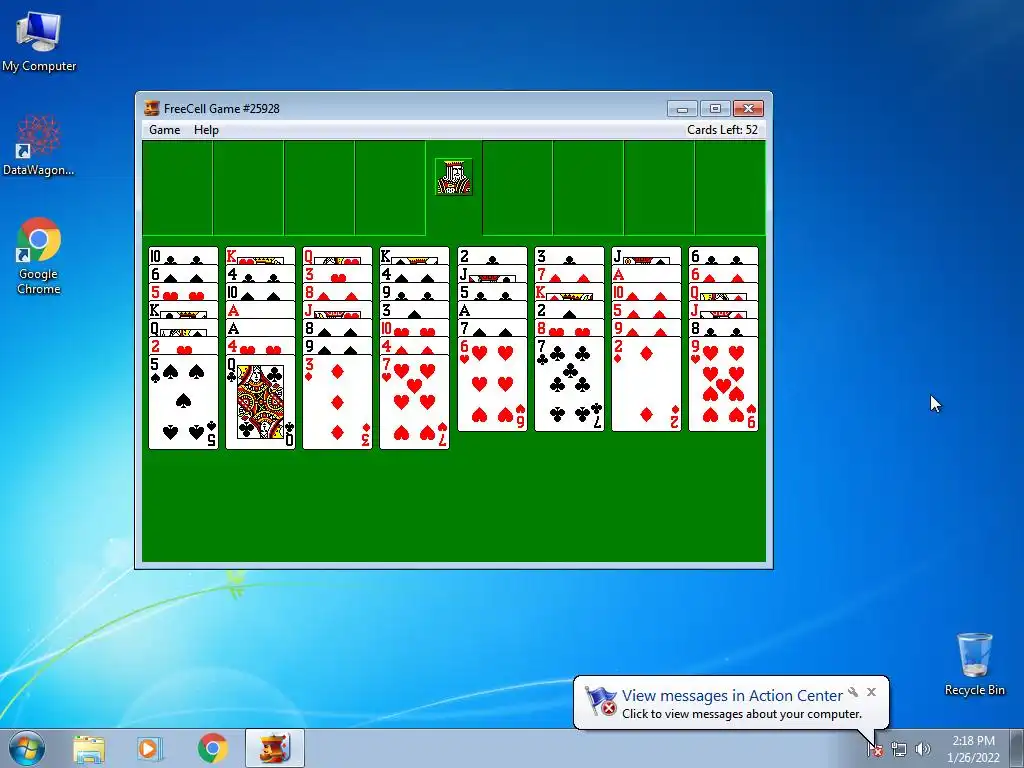Viewport: 1024px width, 768px height.
Task: Click the five of hearts card
Action: 183,292
